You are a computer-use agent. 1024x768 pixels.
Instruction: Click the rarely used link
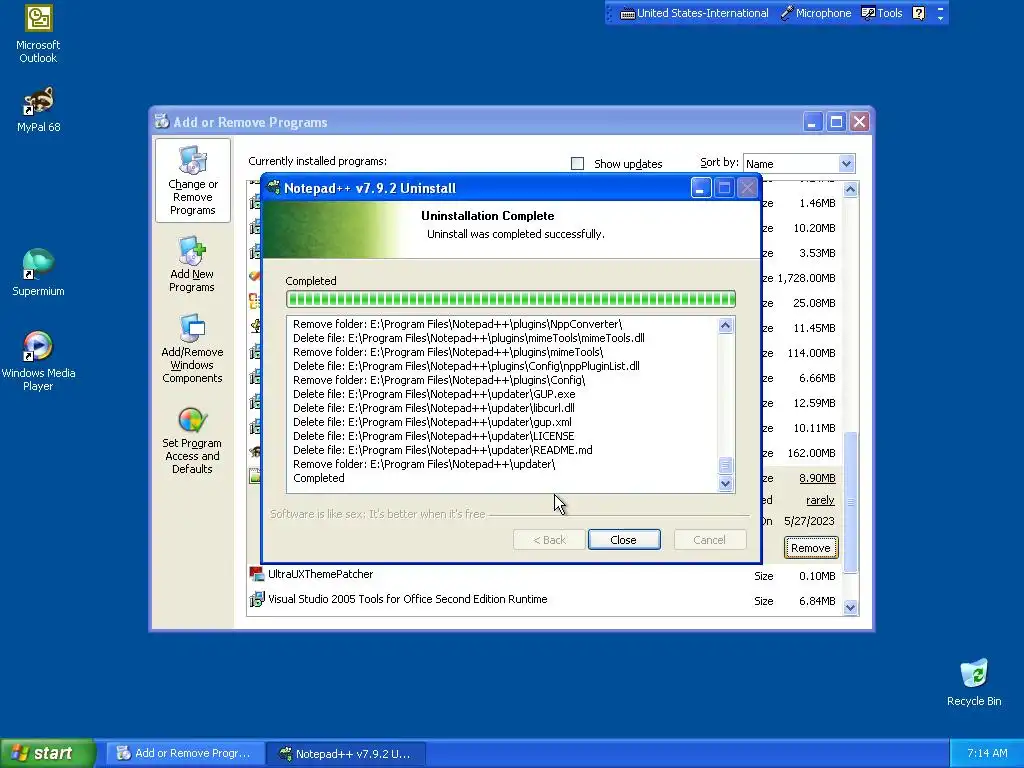click(x=820, y=500)
